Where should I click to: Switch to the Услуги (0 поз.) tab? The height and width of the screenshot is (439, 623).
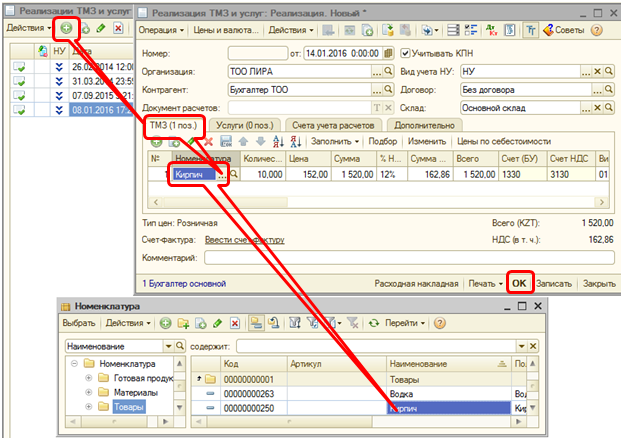[x=245, y=126]
